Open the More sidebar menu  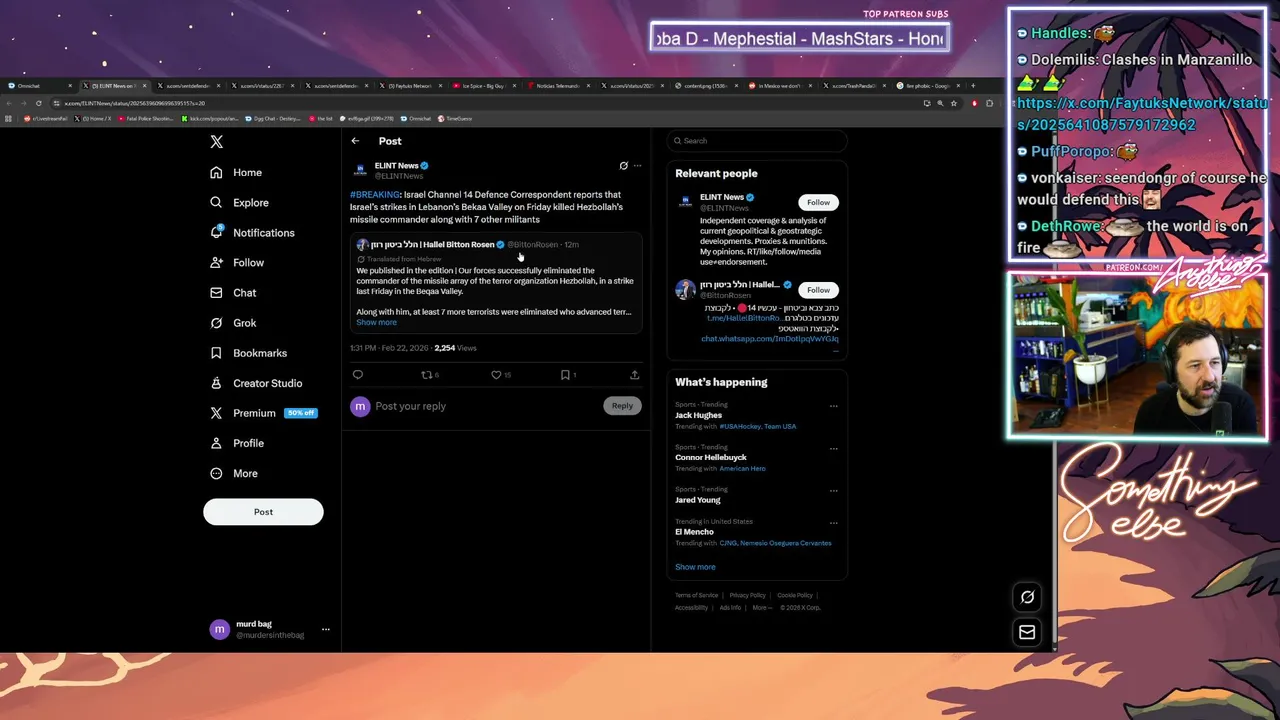234,473
